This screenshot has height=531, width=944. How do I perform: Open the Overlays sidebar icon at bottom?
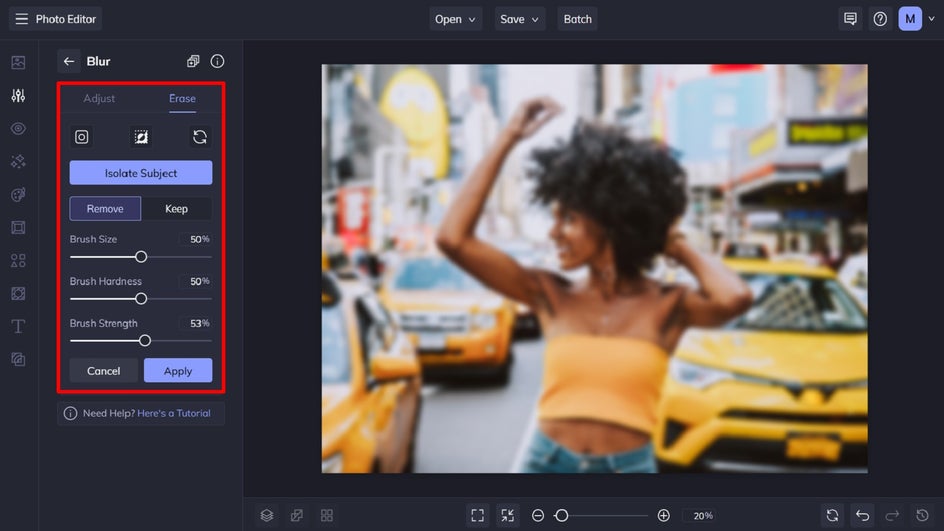tap(18, 359)
